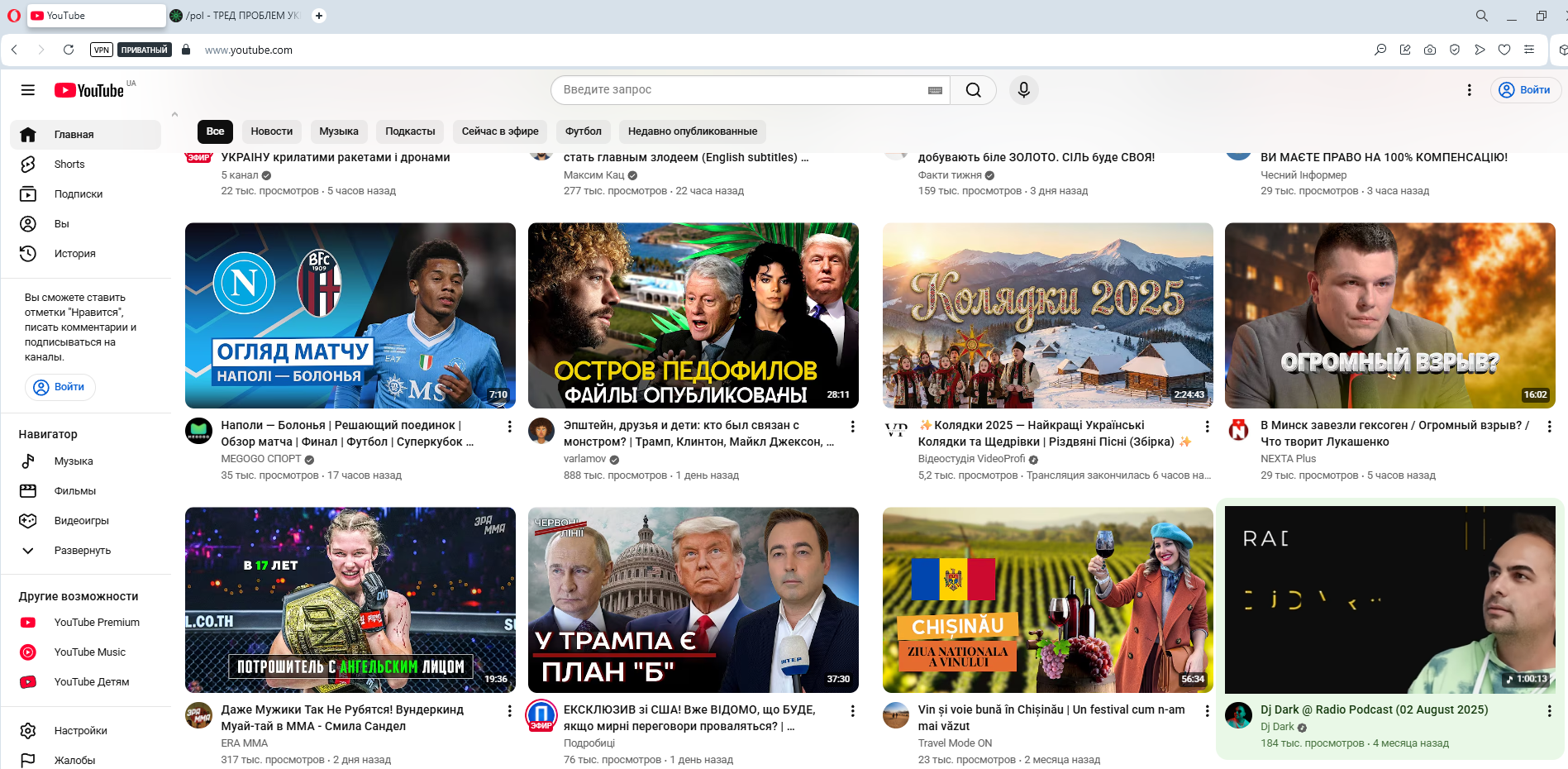Open options menu for the varlamov Epstein video

click(x=852, y=427)
